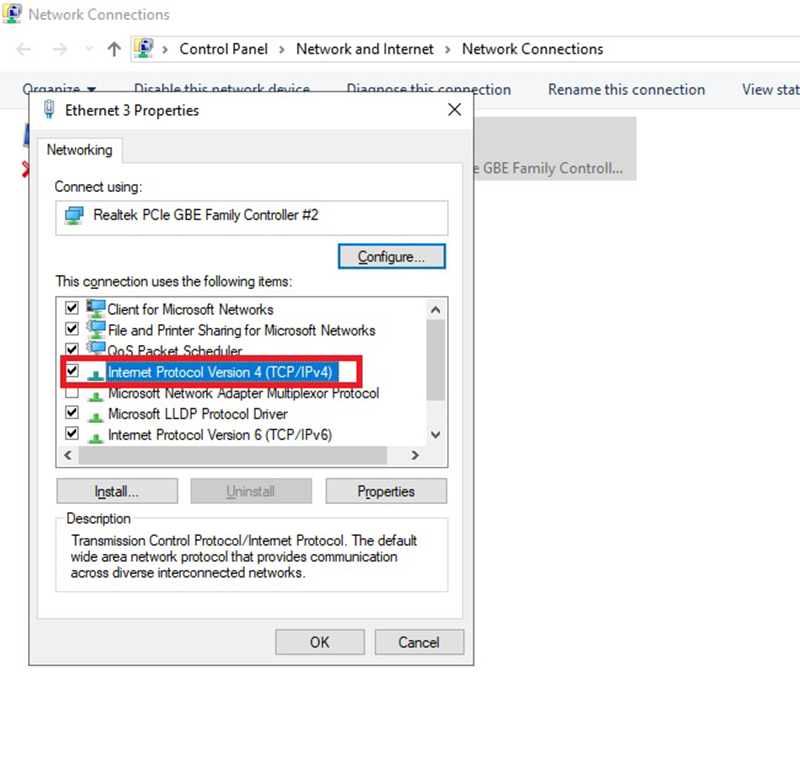Open Properties for selected item
The width and height of the screenshot is (800, 768).
click(x=386, y=491)
